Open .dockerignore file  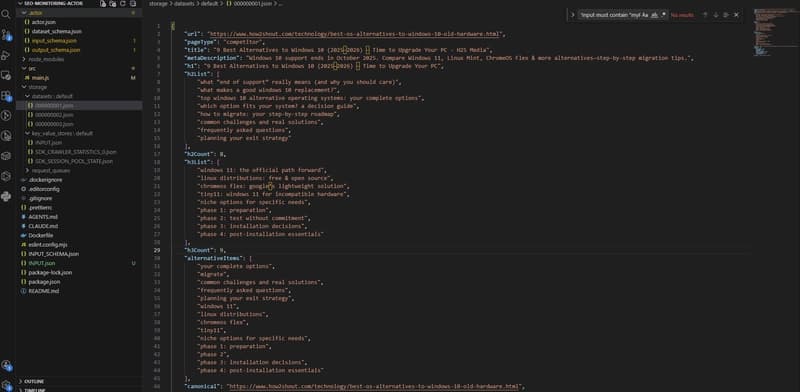[x=79, y=180]
